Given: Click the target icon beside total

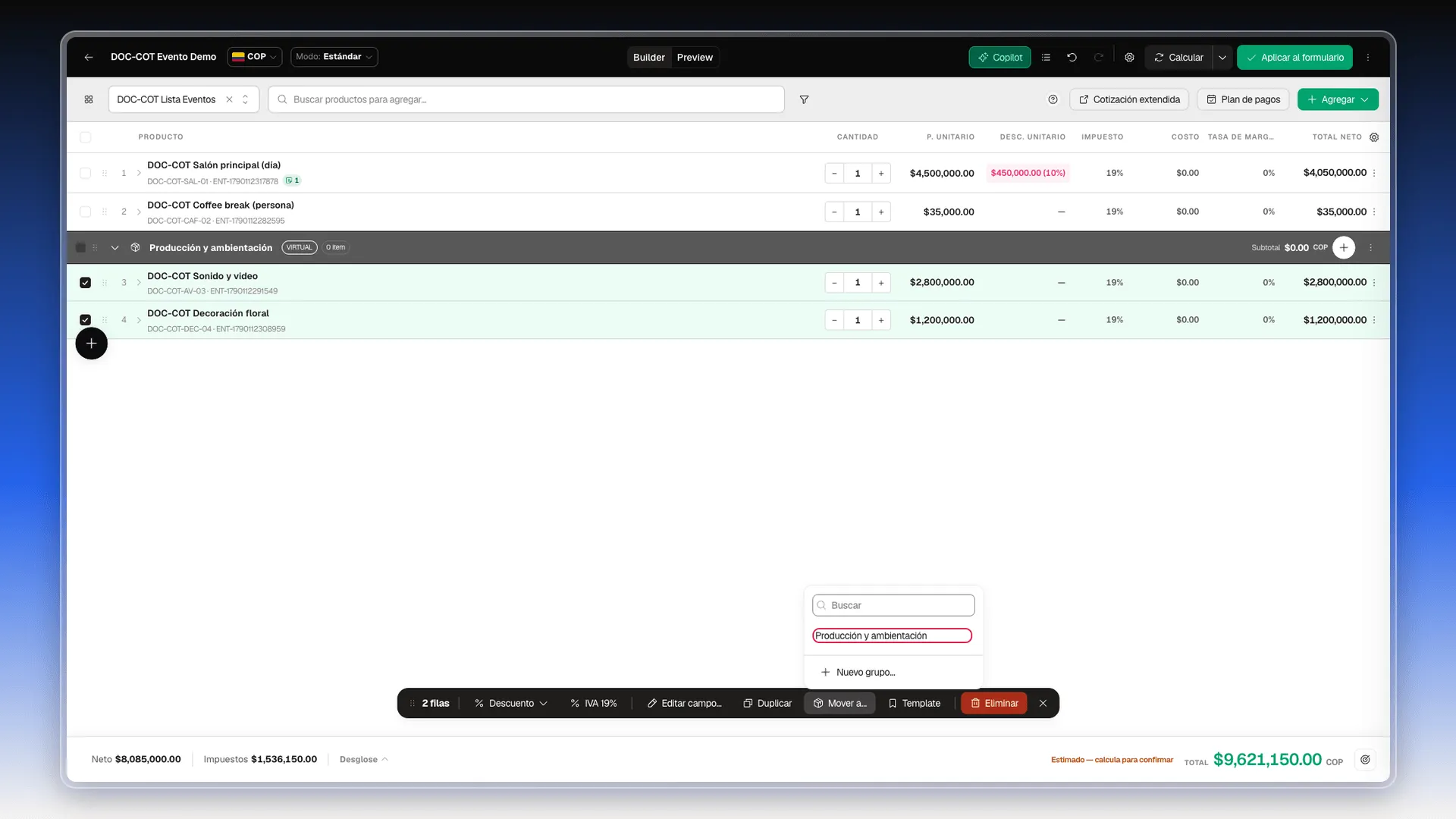Looking at the screenshot, I should click(1365, 759).
